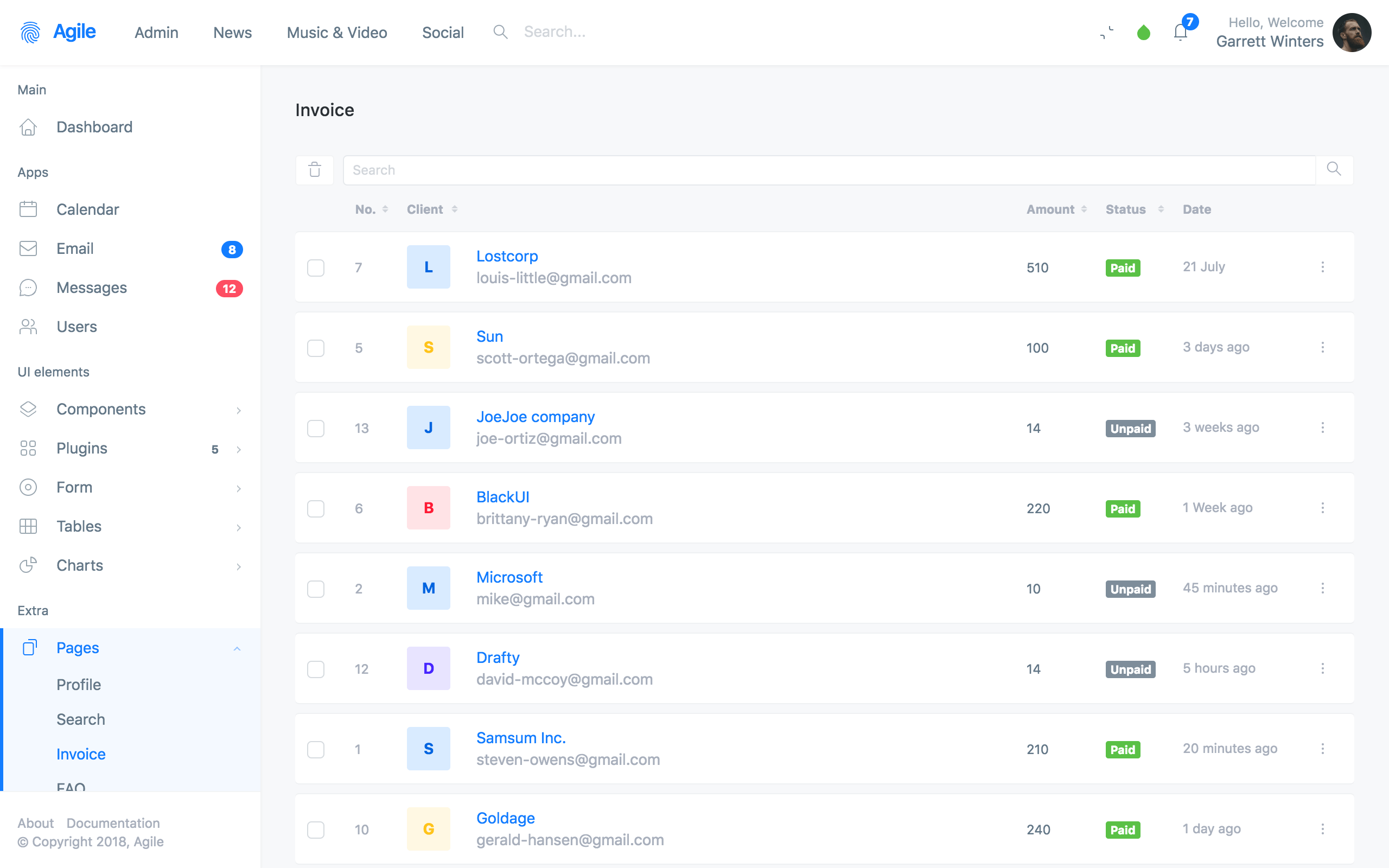The image size is (1389, 868).
Task: Toggle checkbox for Microsoft invoice row
Action: point(315,588)
